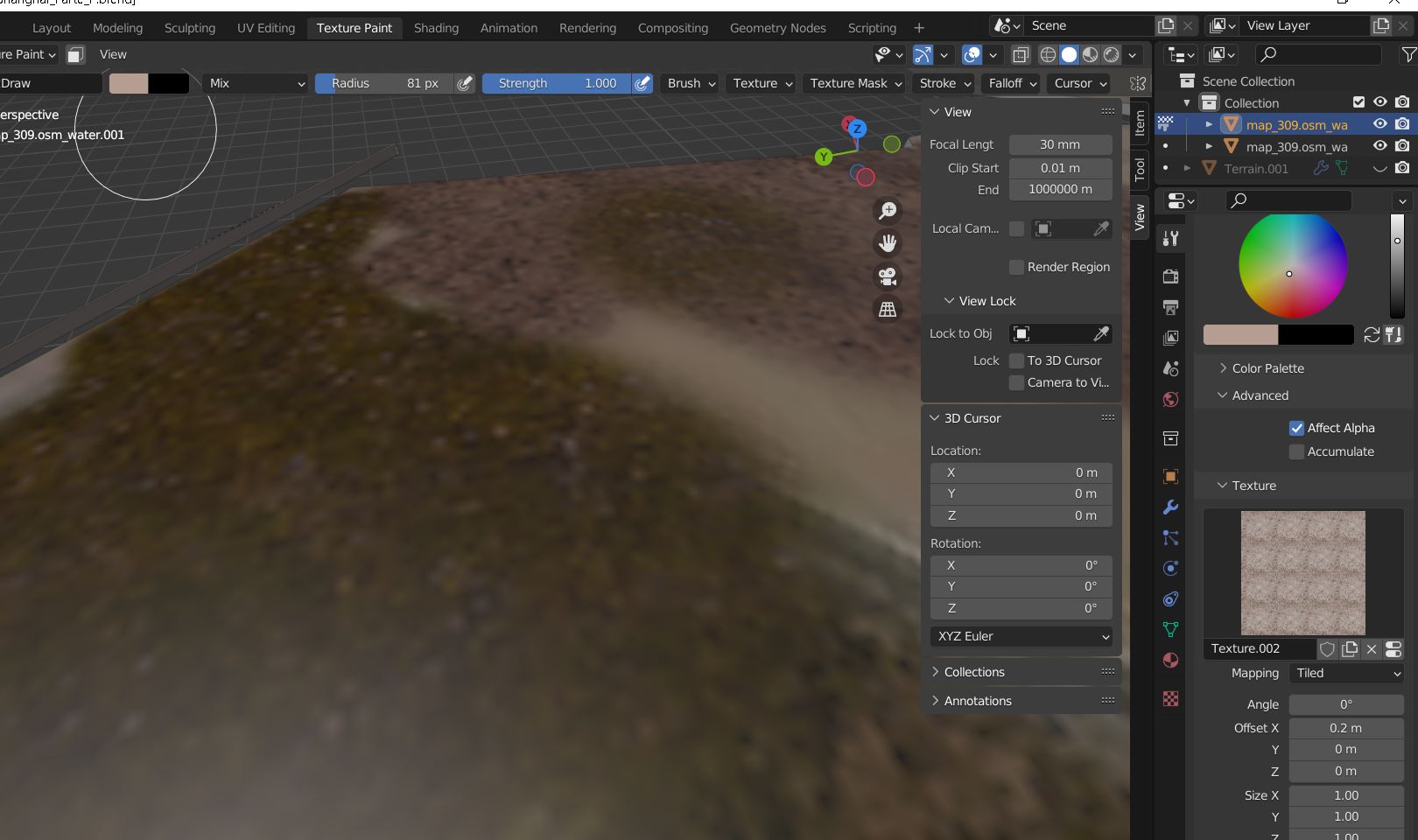
Task: Open the XYZ Euler rotation mode dropdown
Action: (1021, 636)
